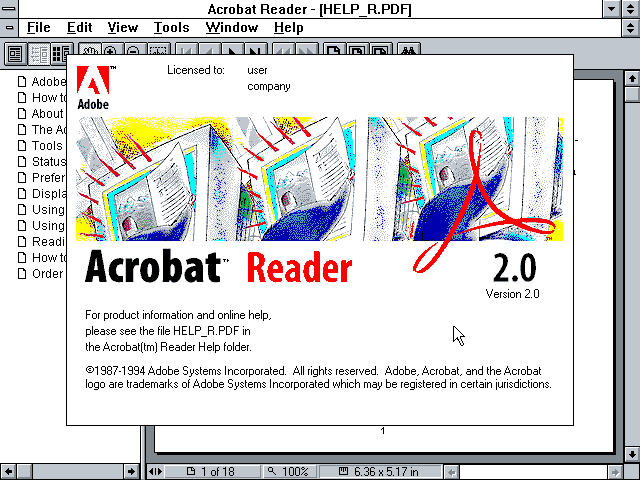This screenshot has width=640, height=480.
Task: Select Bookmarks and Page view icon
Action: pos(38,53)
